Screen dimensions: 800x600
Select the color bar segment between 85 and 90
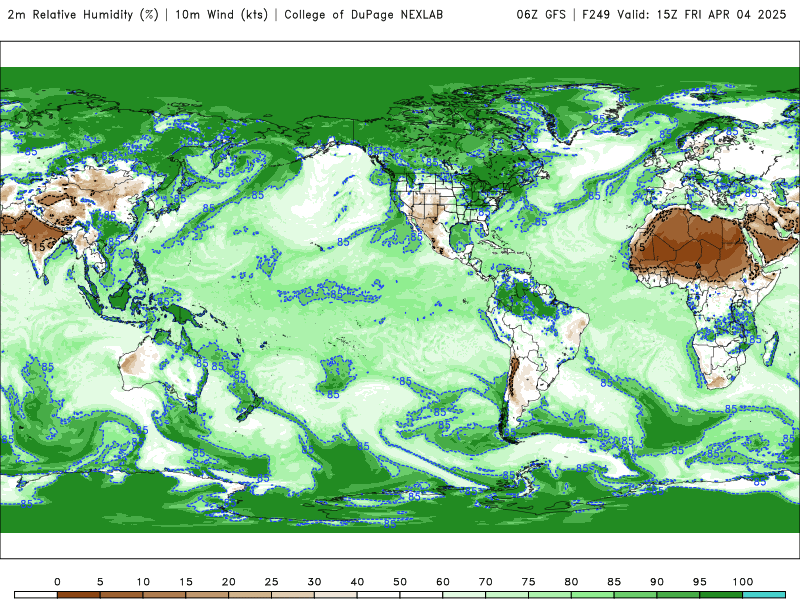click(636, 595)
